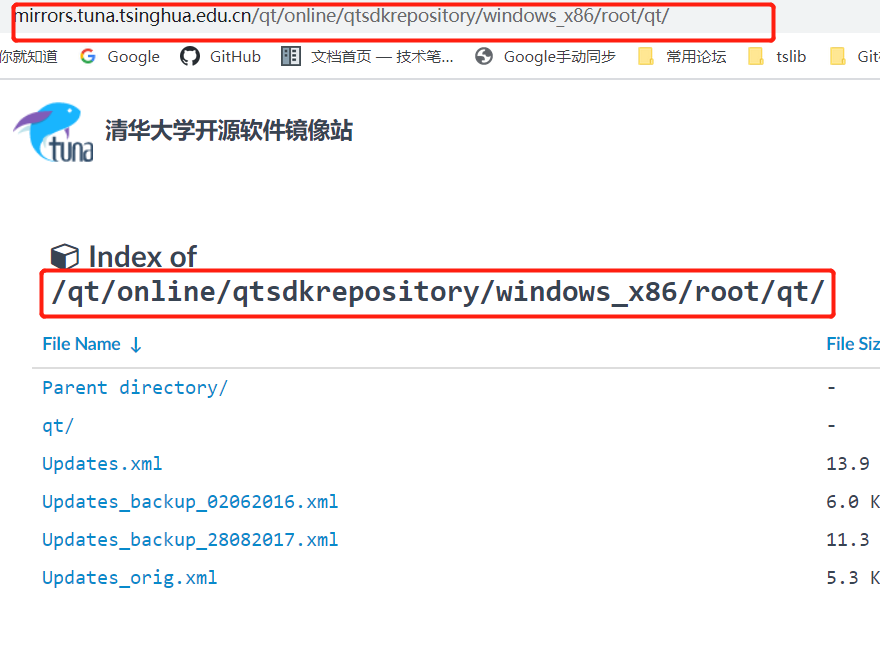Open the tslib bookmark folder icon
Screen dimensions: 880x662
tap(756, 56)
